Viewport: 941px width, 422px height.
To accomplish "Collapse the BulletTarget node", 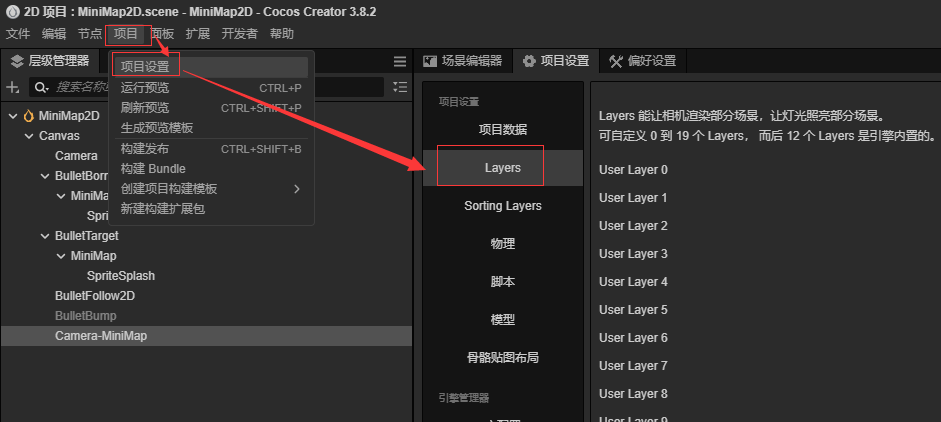I will click(45, 236).
